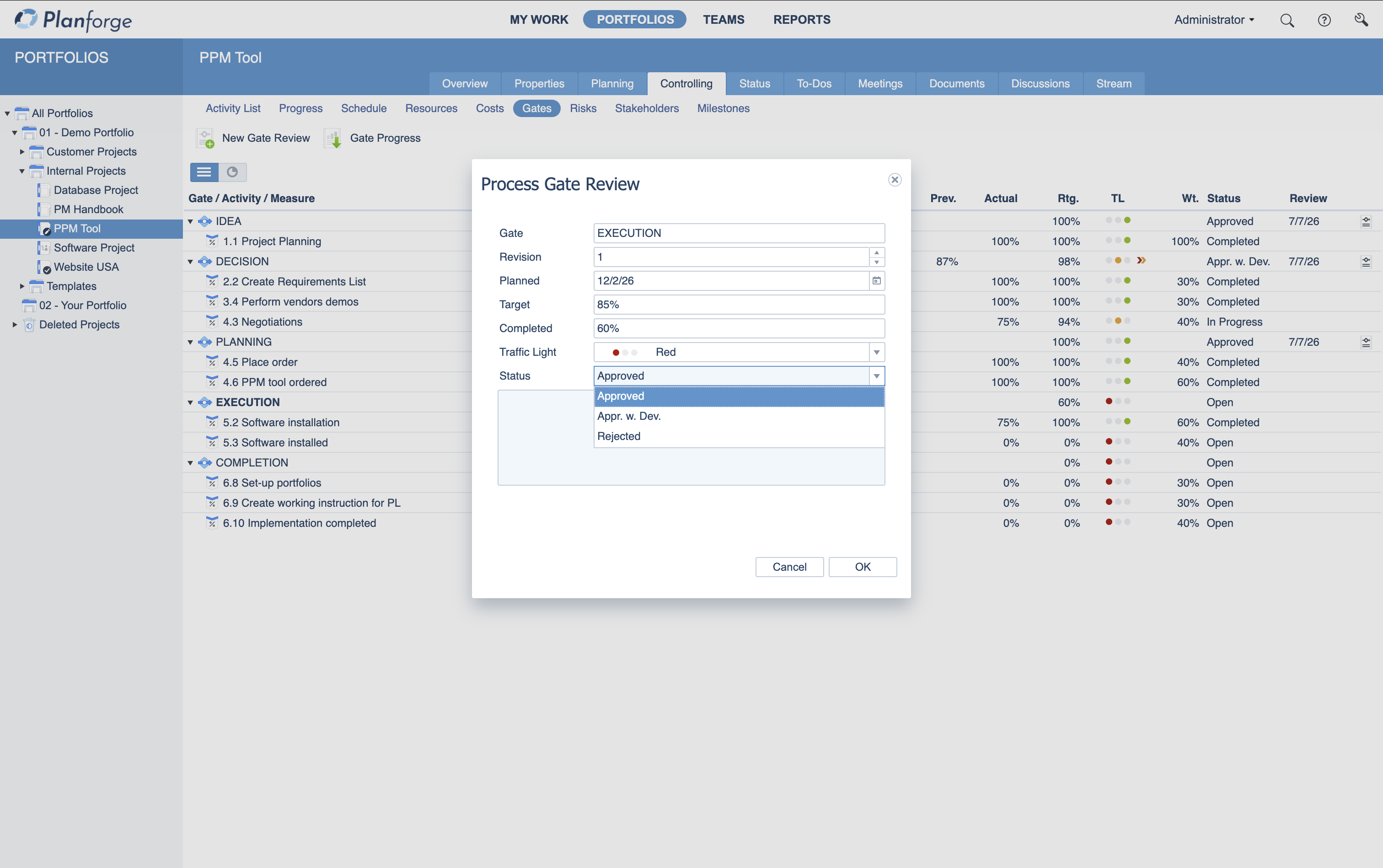
Task: Switch to the Overview tab
Action: pyautogui.click(x=465, y=84)
